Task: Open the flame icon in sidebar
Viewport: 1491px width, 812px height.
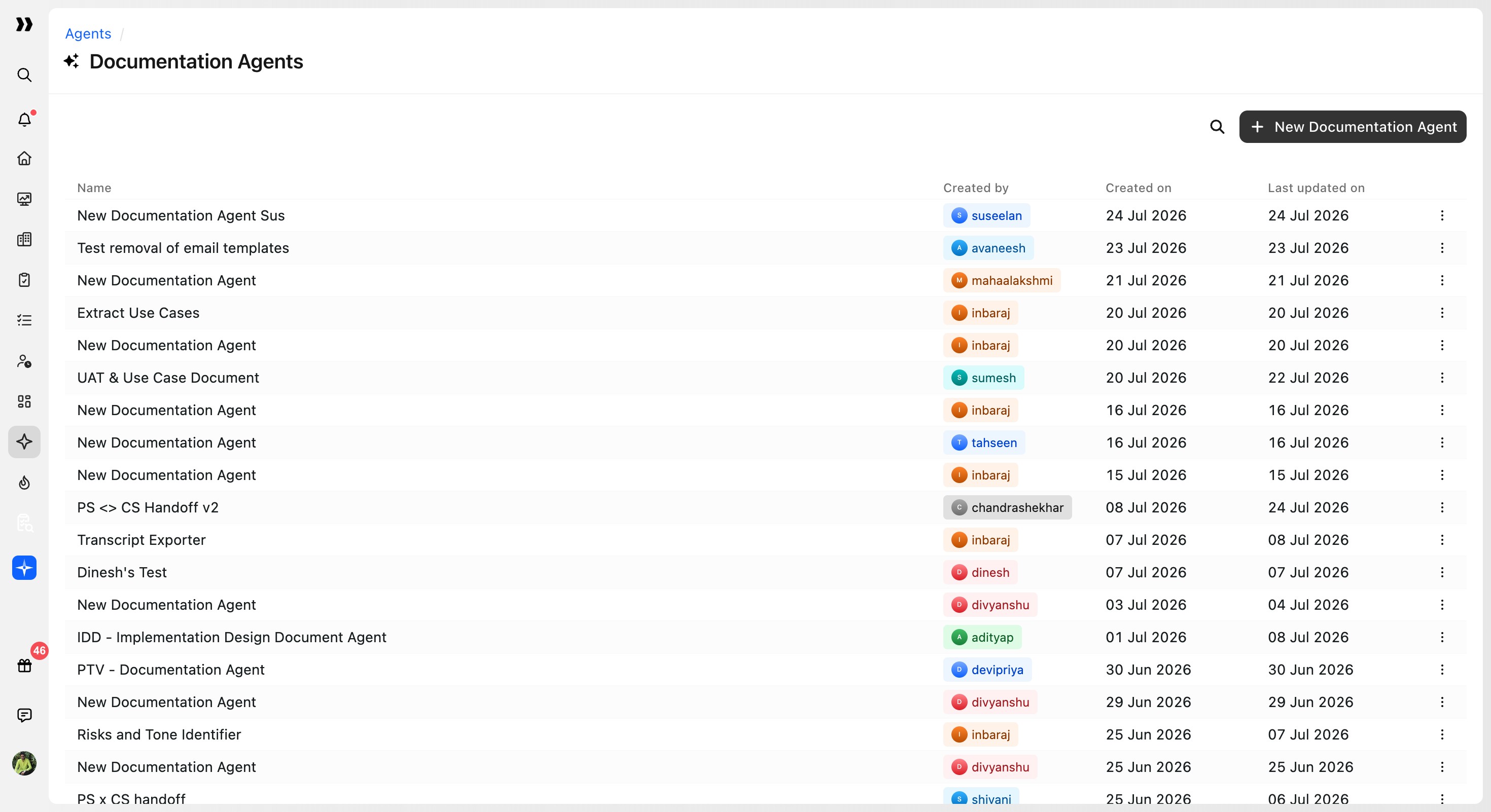Action: (24, 483)
